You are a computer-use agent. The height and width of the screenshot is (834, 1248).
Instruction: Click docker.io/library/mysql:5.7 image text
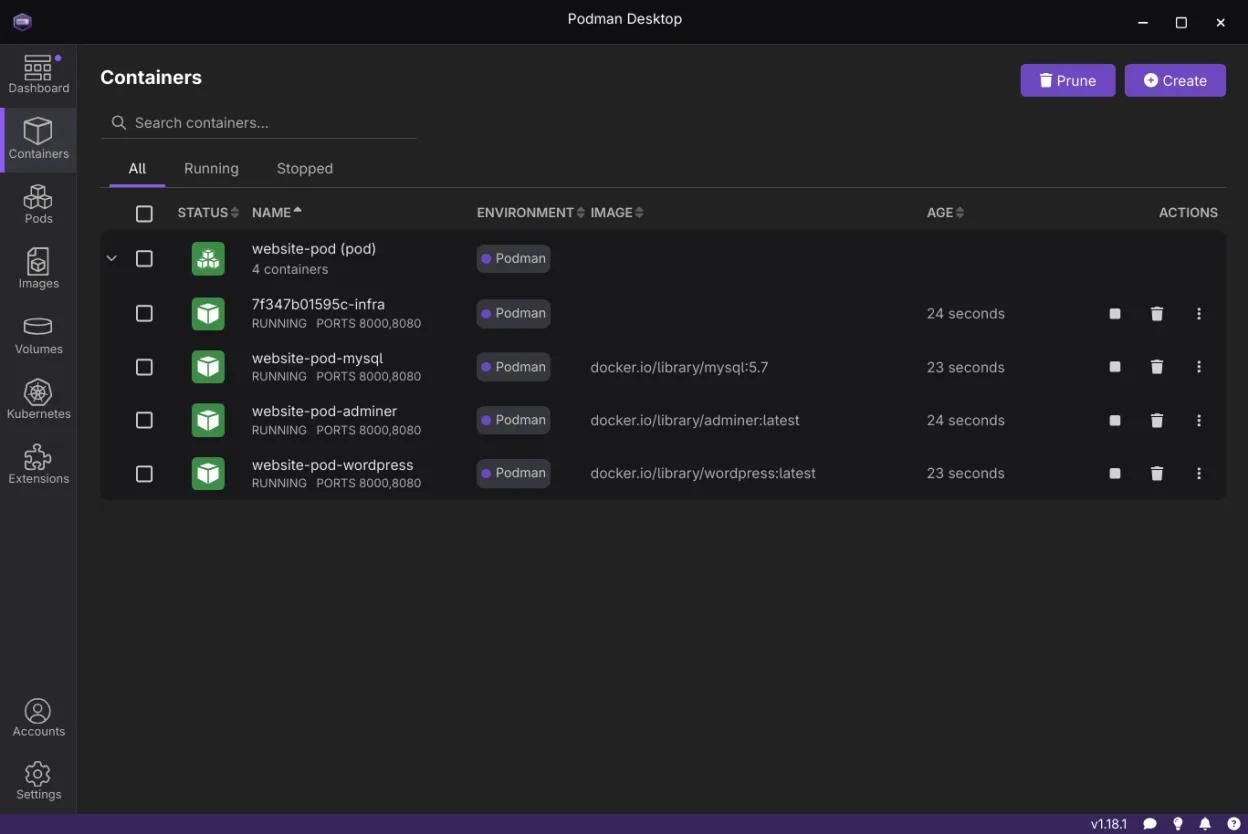point(679,367)
